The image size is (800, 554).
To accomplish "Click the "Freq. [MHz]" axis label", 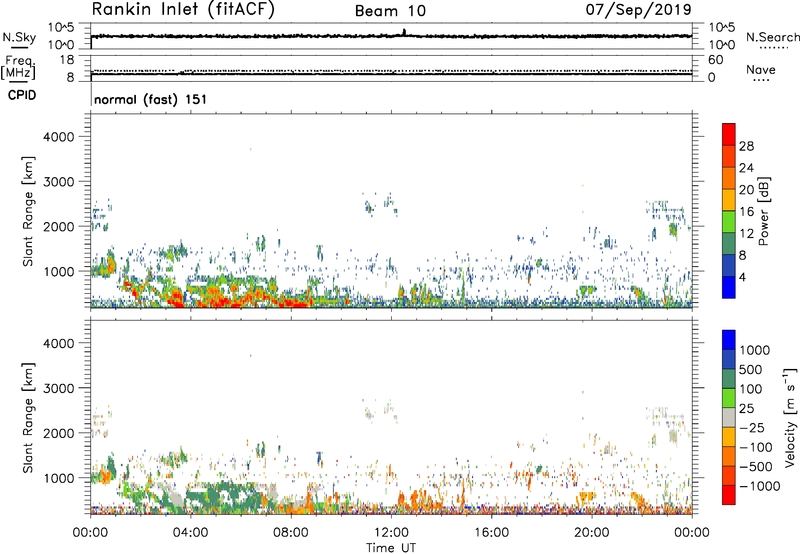I will (x=18, y=67).
